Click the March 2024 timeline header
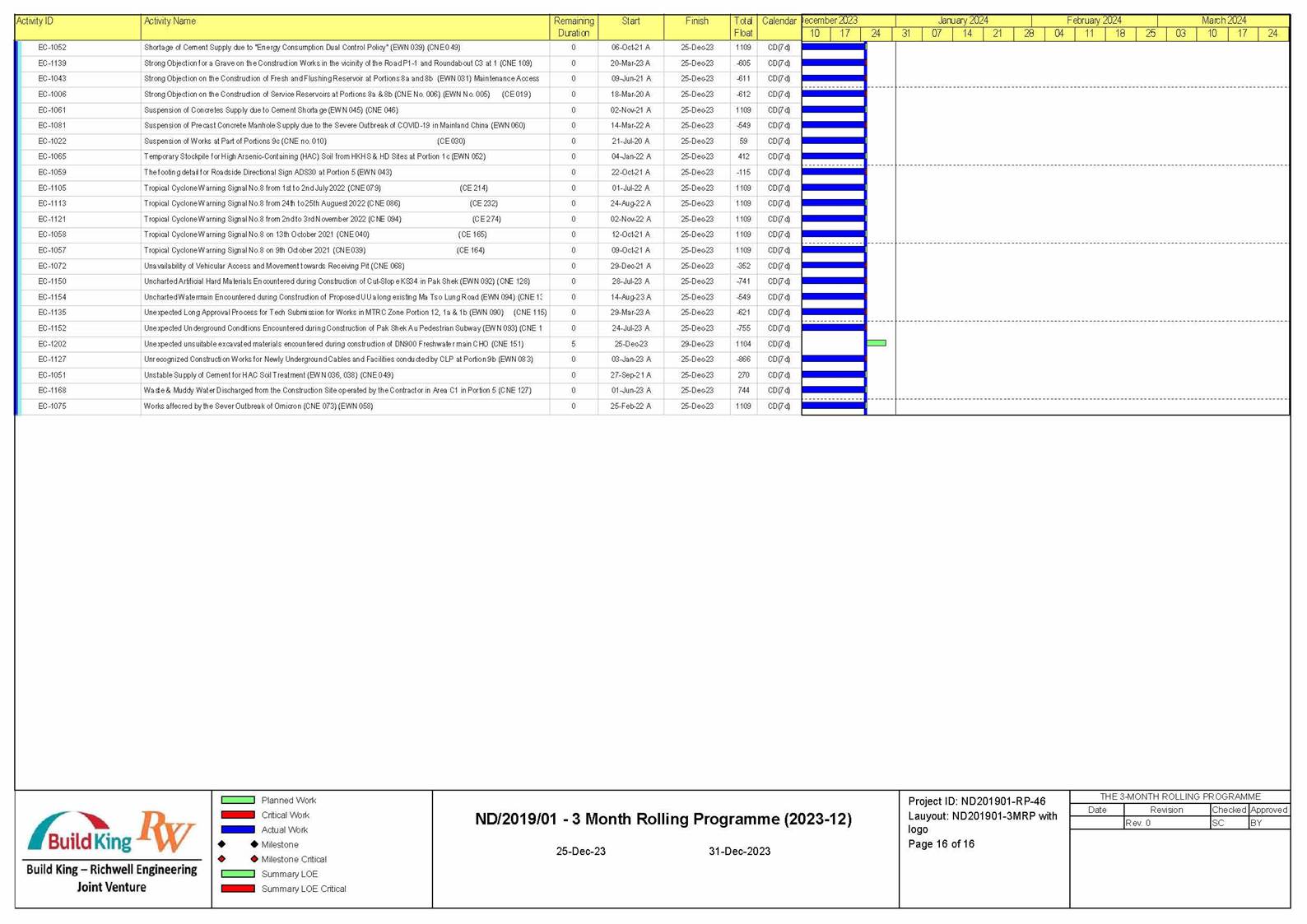This screenshot has height=924, width=1307. click(1223, 21)
